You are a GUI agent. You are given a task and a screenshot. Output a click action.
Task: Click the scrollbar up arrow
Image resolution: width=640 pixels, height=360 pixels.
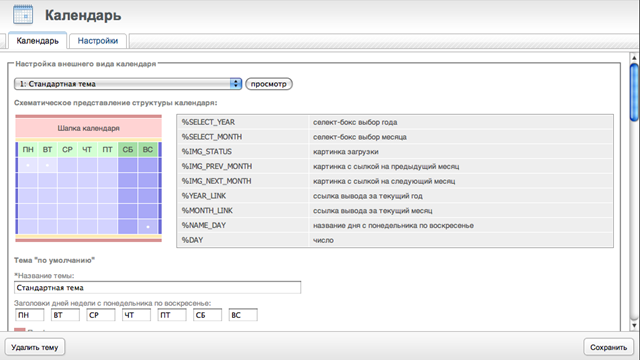point(634,58)
